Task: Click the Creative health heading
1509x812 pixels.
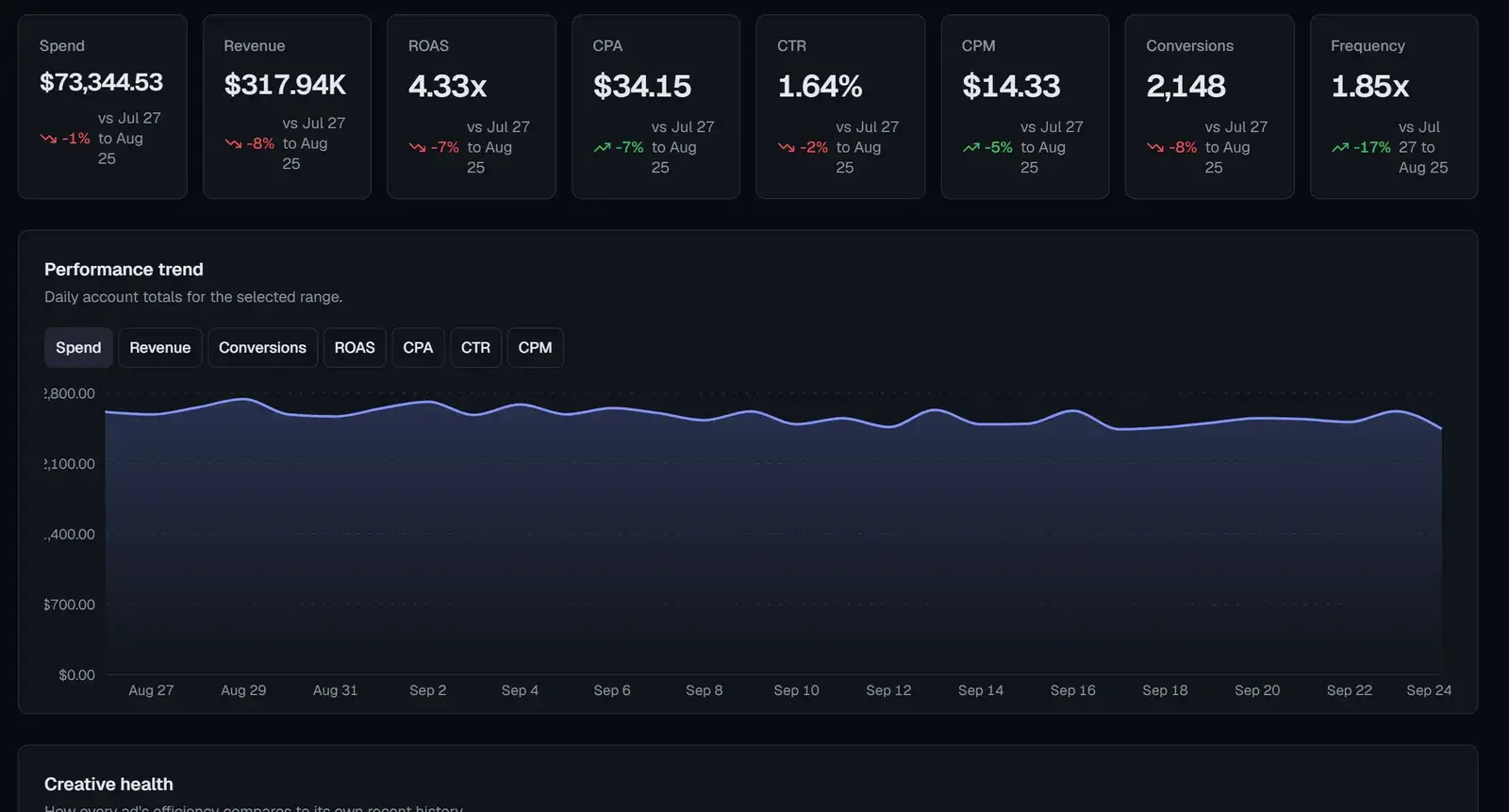Action: pos(108,784)
